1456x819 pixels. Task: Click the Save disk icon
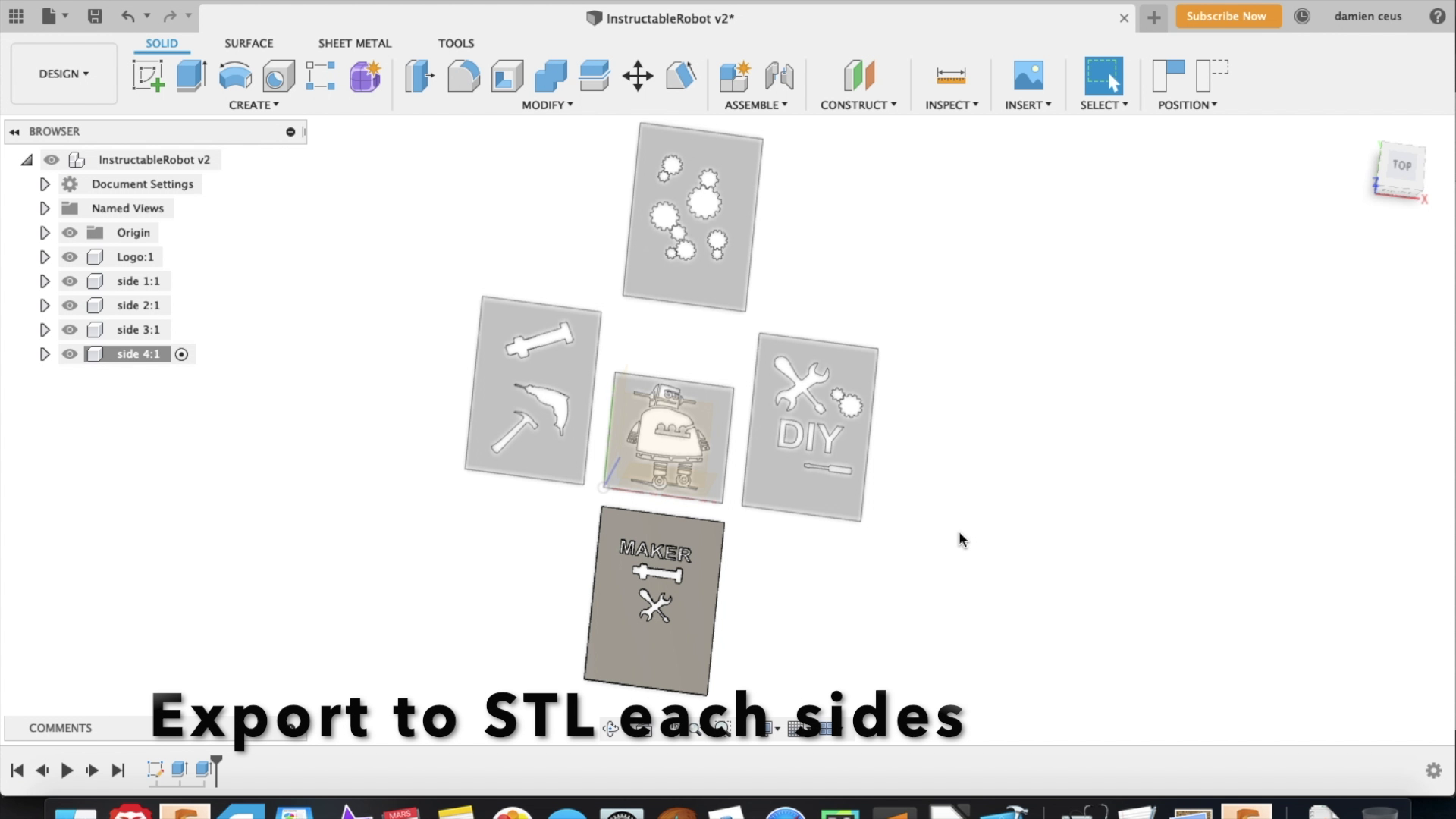tap(95, 16)
